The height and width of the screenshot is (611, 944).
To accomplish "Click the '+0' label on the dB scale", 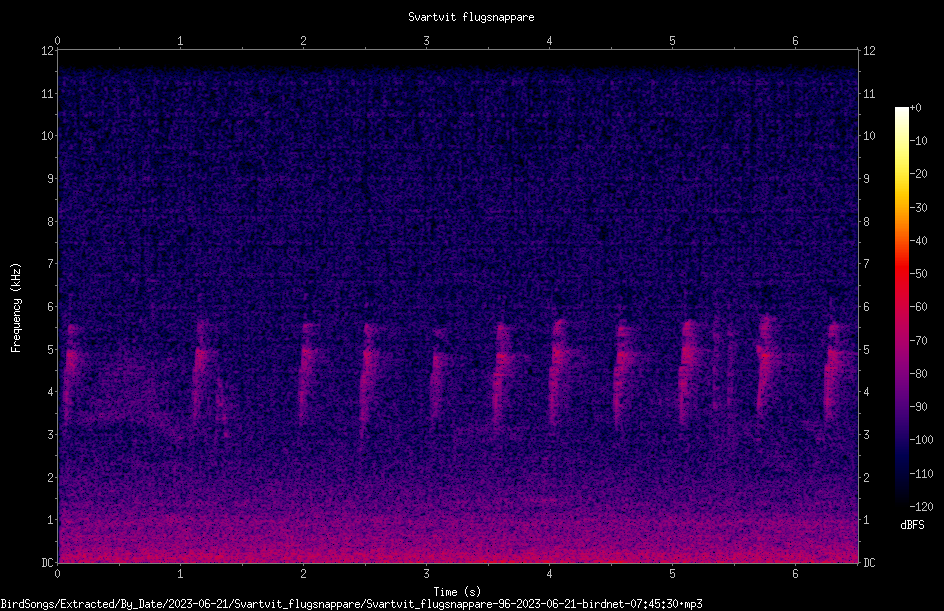I will point(916,108).
